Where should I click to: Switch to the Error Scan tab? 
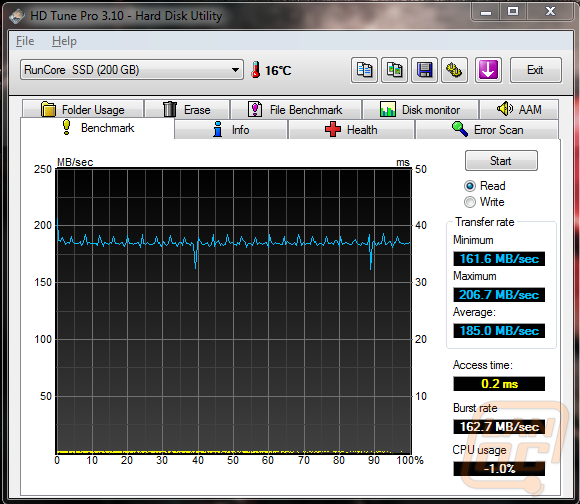click(487, 130)
